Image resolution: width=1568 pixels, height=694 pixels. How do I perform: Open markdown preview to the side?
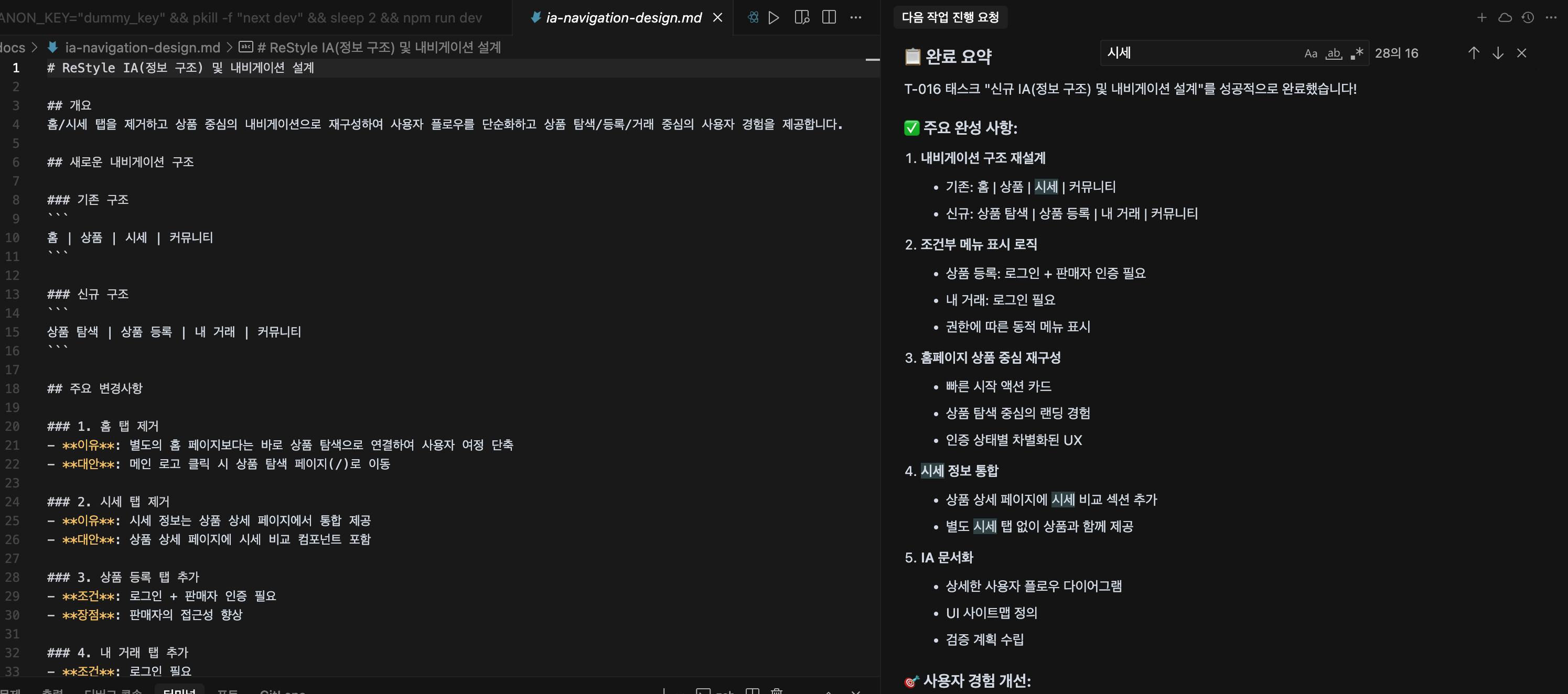802,18
